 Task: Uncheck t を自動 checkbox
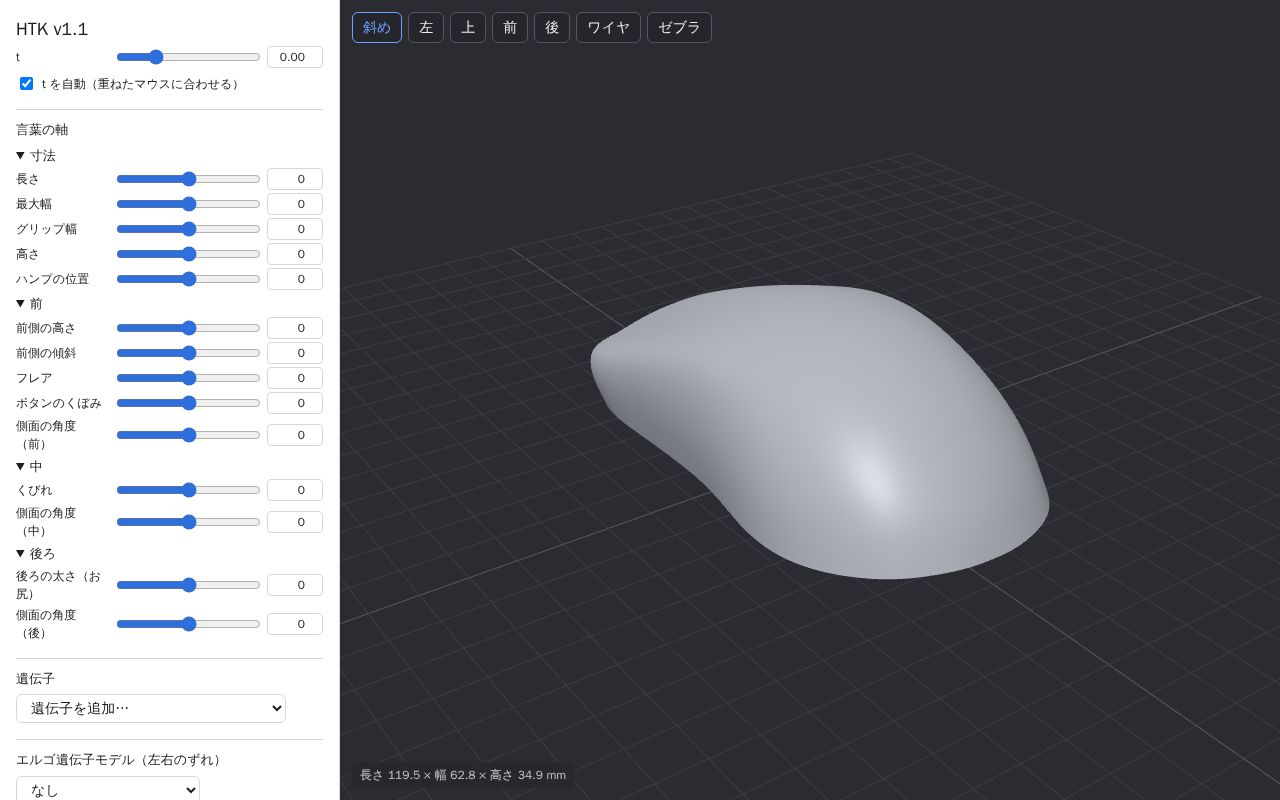coord(27,84)
